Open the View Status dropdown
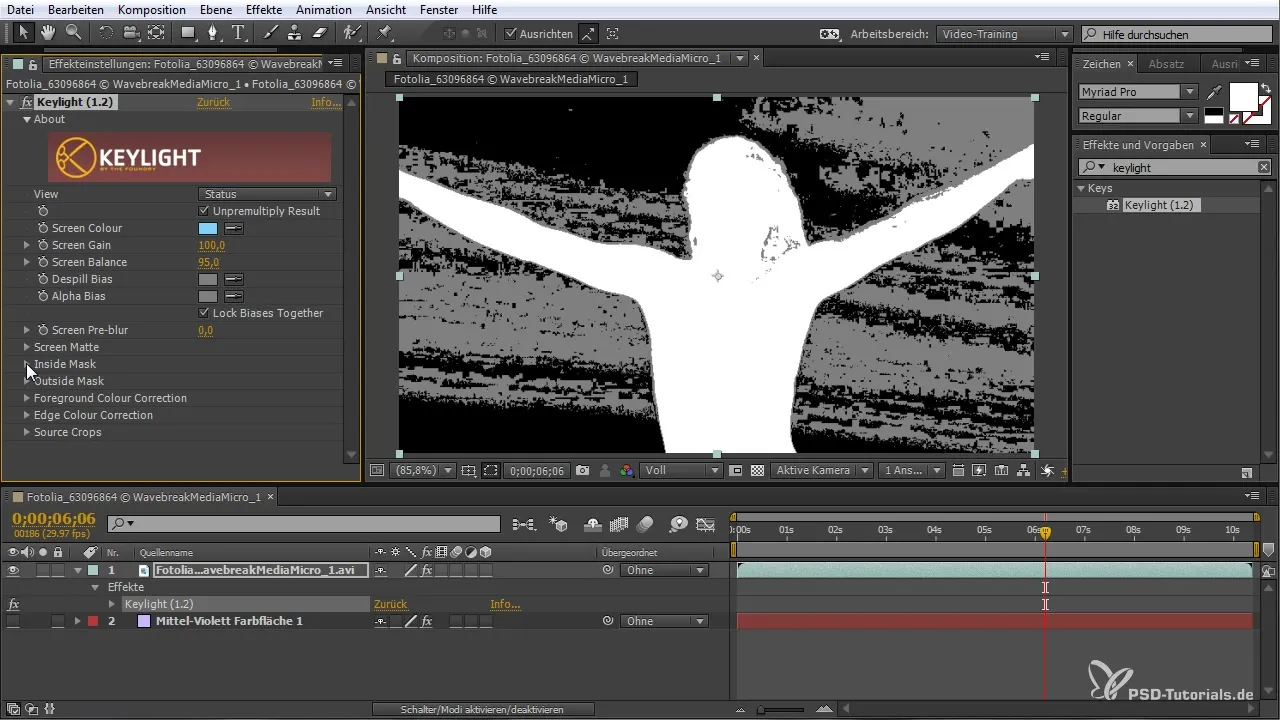1280x720 pixels. point(267,194)
